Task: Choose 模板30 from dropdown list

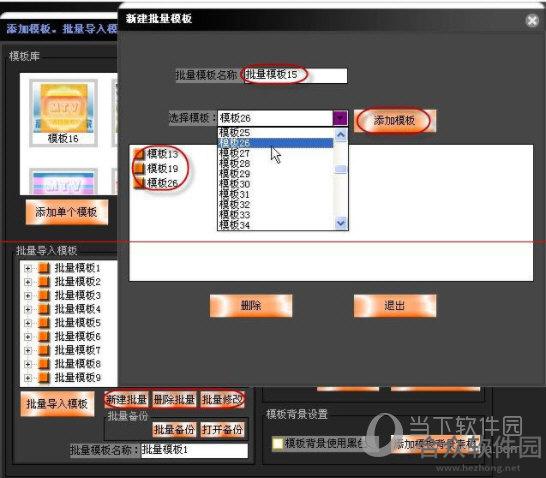Action: click(275, 184)
